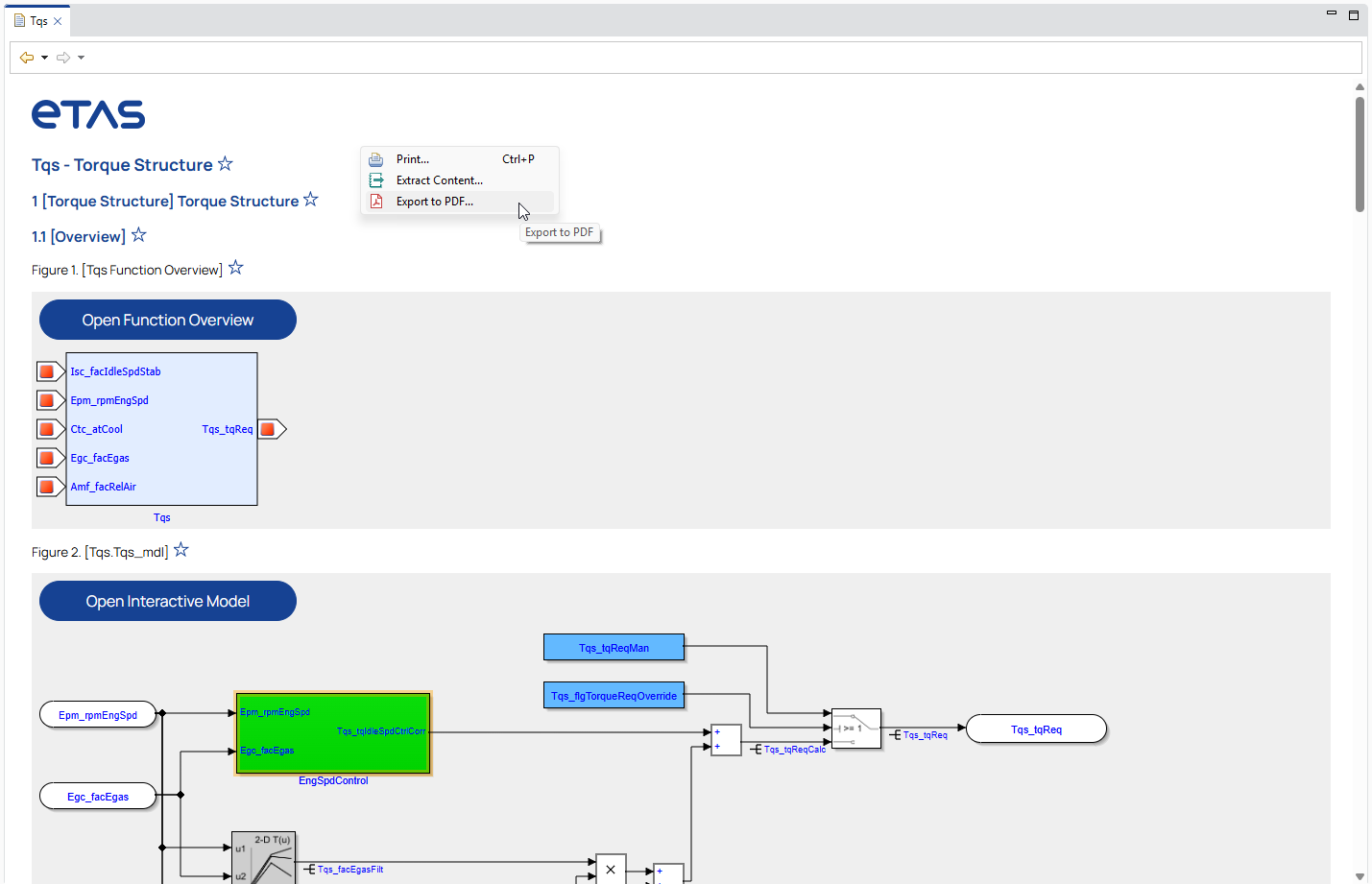Viewport: 1372px width, 884px height.
Task: Open the back-button history dropdown
Action: [42, 57]
